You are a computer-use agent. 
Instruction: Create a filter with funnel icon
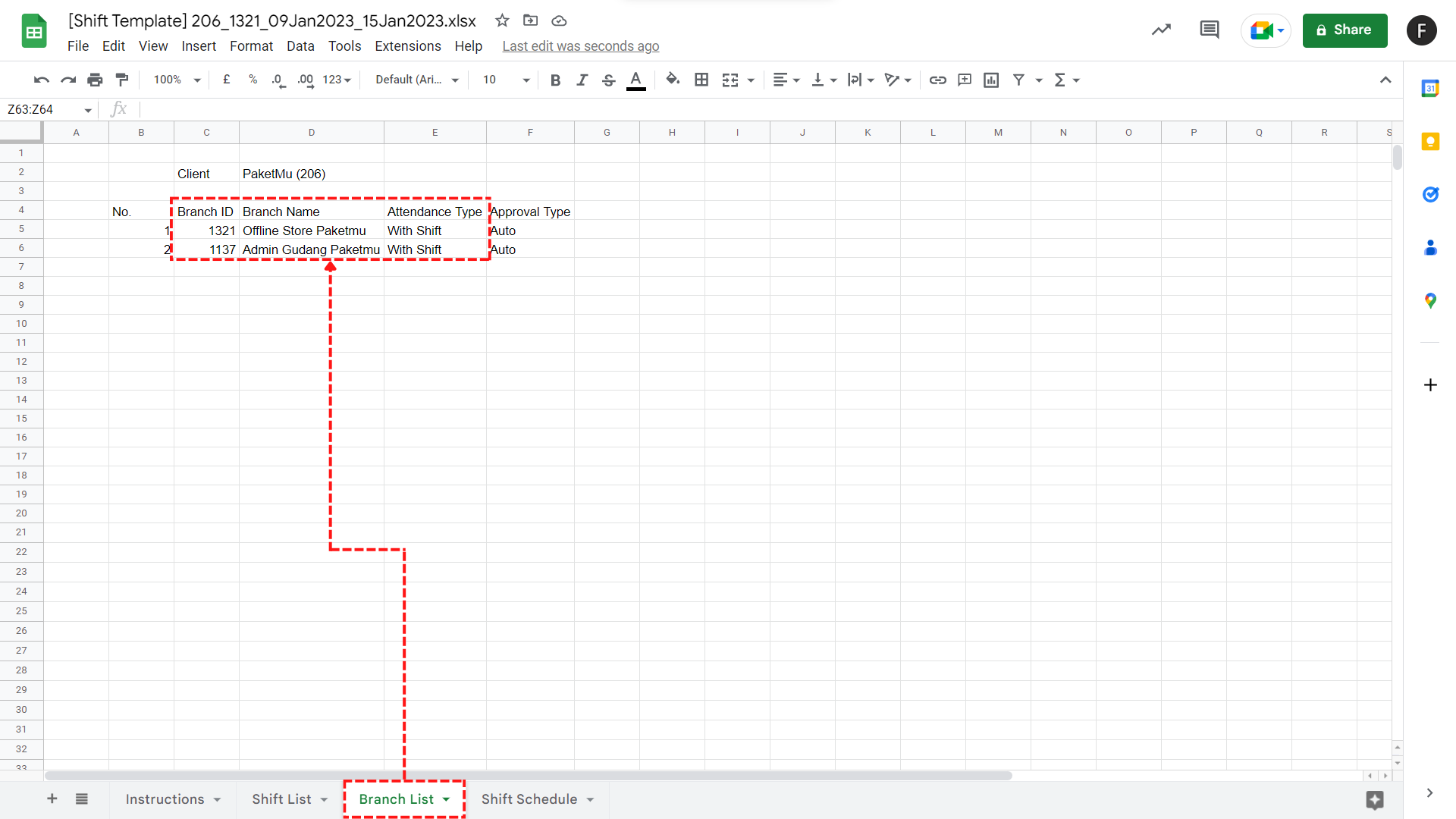click(1018, 80)
